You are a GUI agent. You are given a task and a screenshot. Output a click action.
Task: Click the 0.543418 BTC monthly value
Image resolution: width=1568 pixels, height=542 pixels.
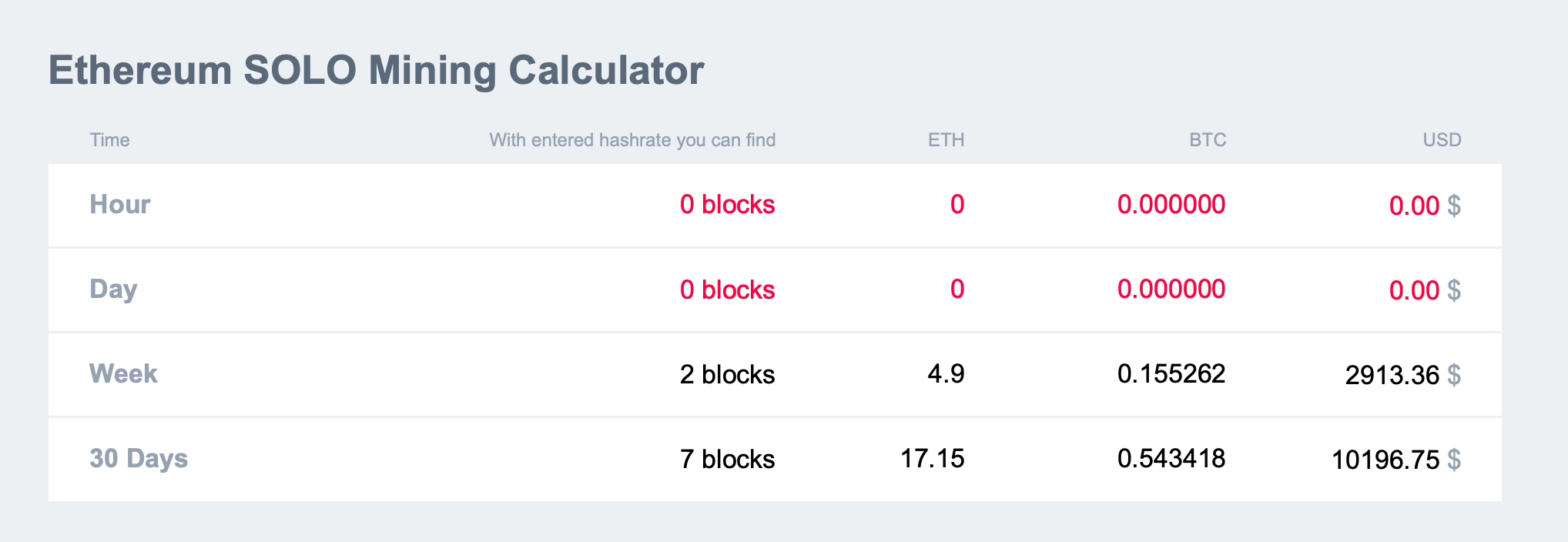click(x=1171, y=459)
